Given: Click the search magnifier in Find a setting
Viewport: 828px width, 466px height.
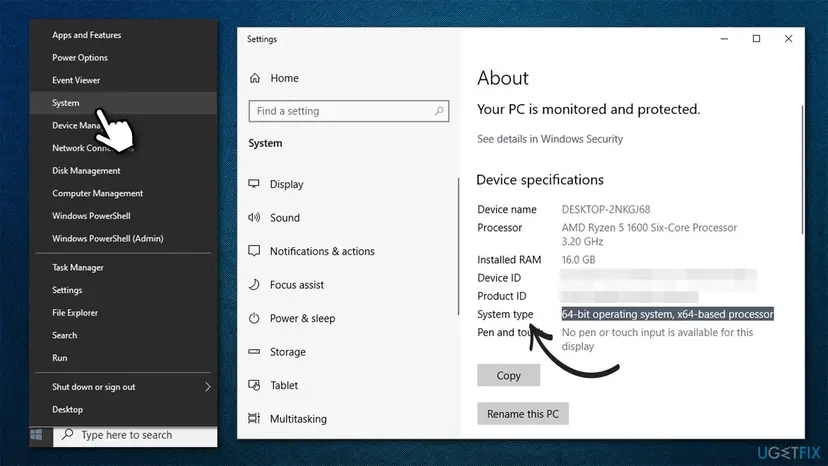Looking at the screenshot, I should click(x=439, y=111).
